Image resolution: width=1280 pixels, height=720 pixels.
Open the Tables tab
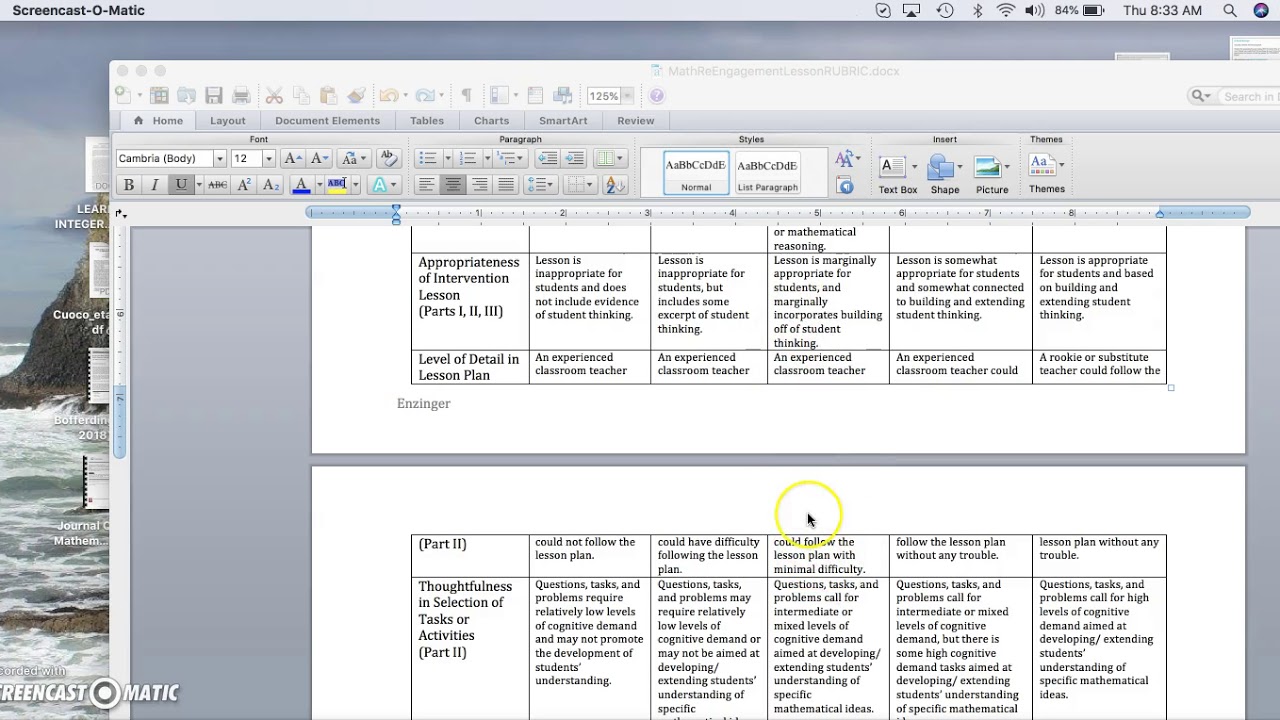(x=427, y=120)
